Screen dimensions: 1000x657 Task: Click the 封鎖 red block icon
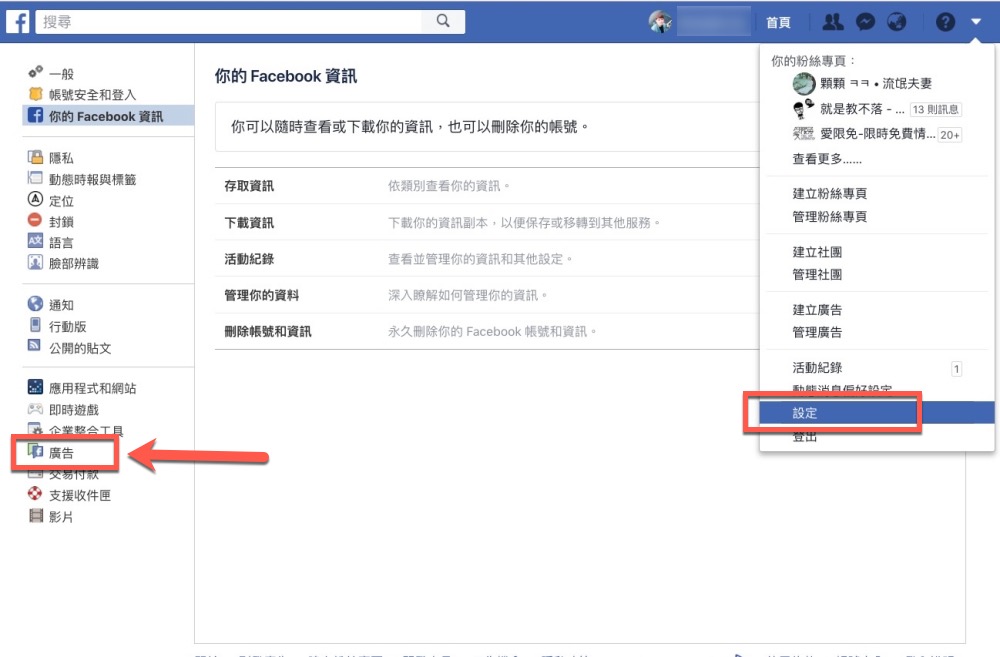35,220
